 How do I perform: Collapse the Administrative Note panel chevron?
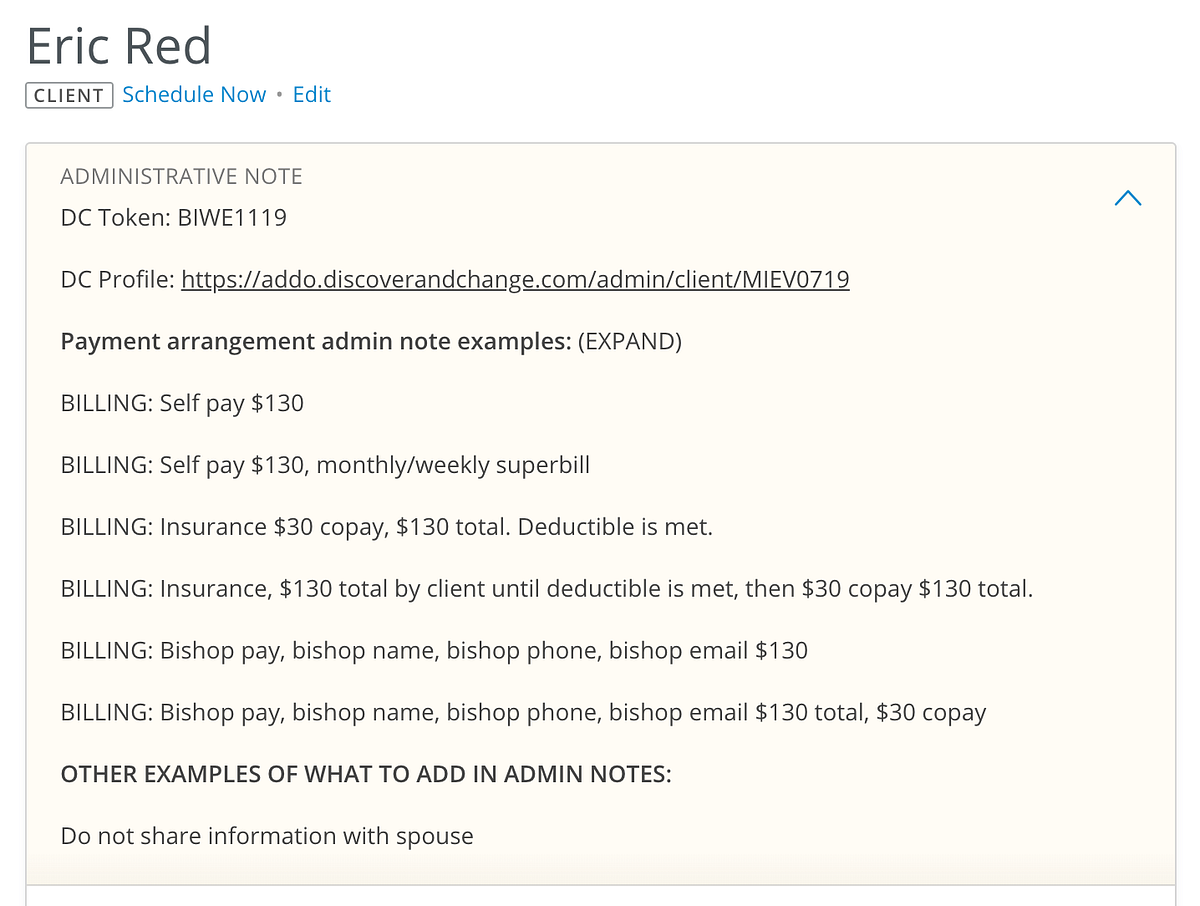coord(1127,198)
